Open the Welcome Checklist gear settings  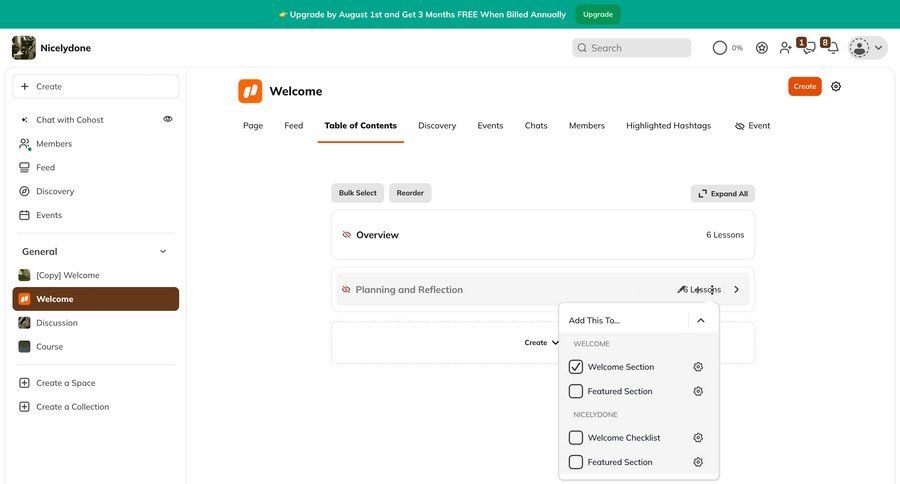click(x=698, y=437)
